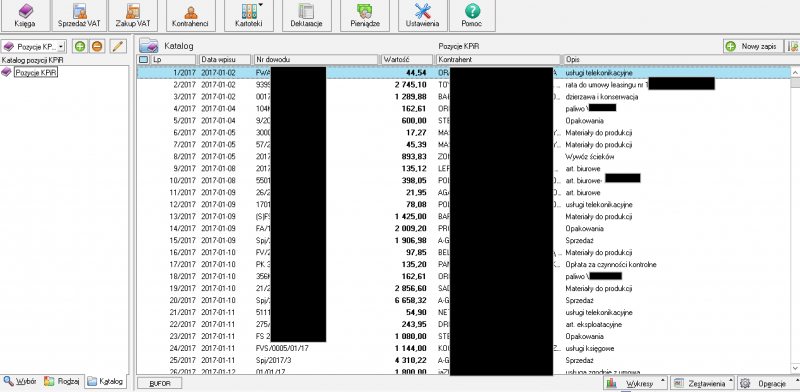Open Zakup VAT register
This screenshot has height=392, width=800.
click(x=133, y=16)
